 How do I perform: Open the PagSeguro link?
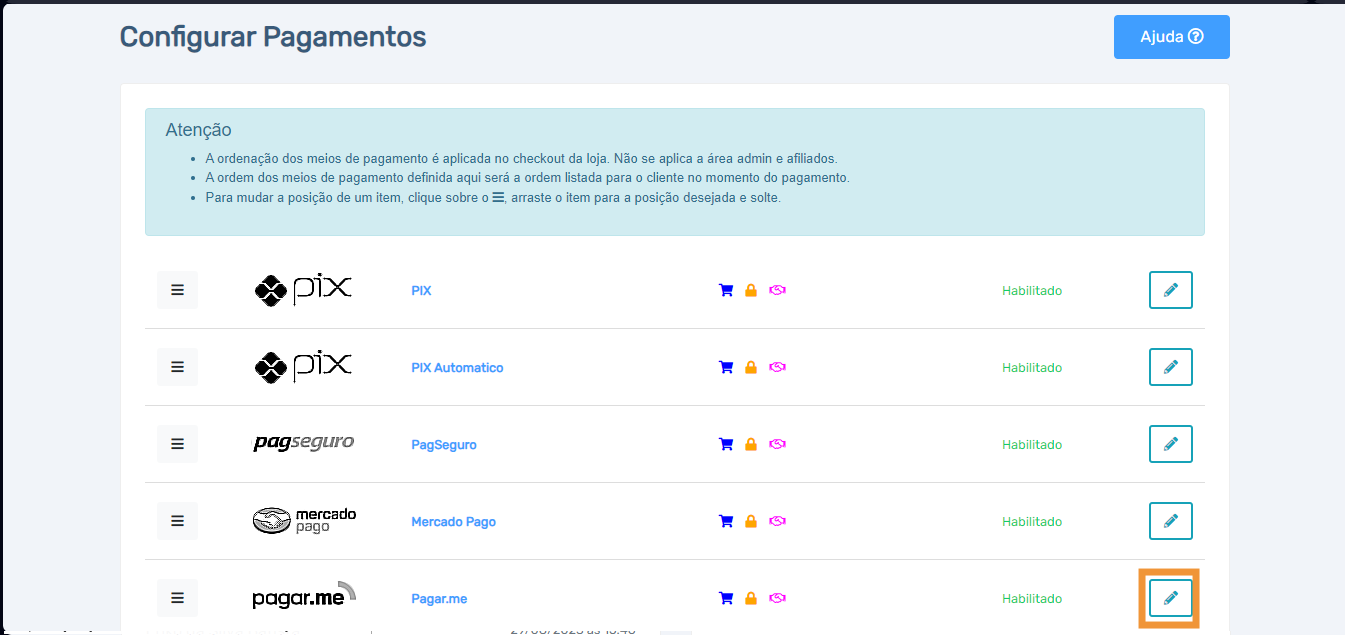coord(444,445)
